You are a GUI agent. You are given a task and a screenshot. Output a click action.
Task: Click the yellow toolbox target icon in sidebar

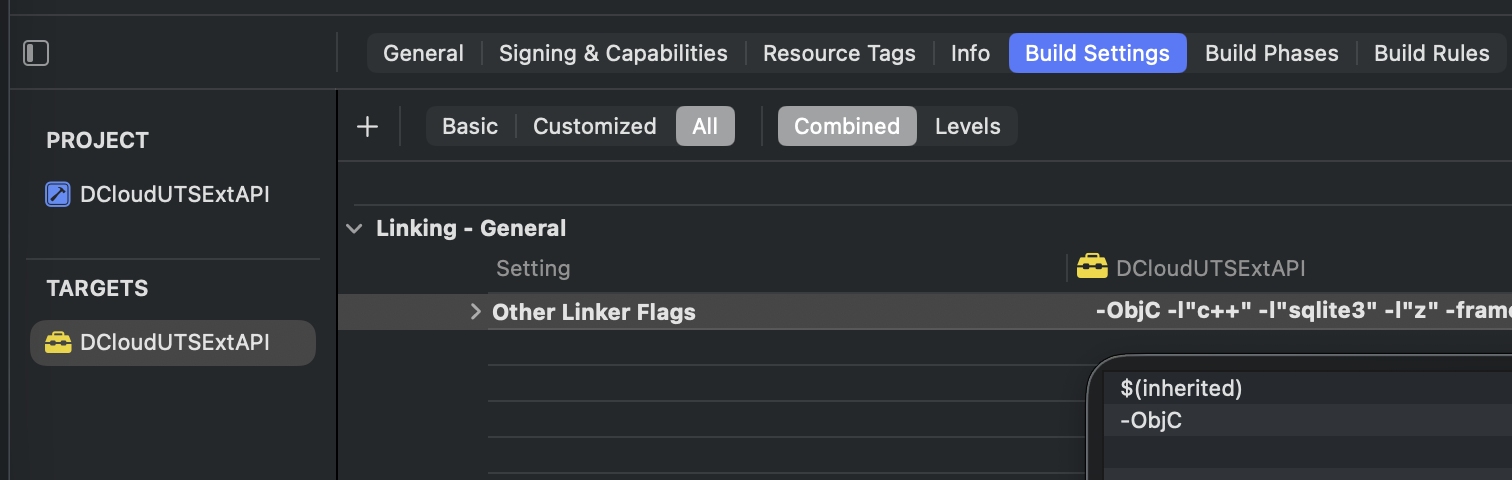click(58, 343)
